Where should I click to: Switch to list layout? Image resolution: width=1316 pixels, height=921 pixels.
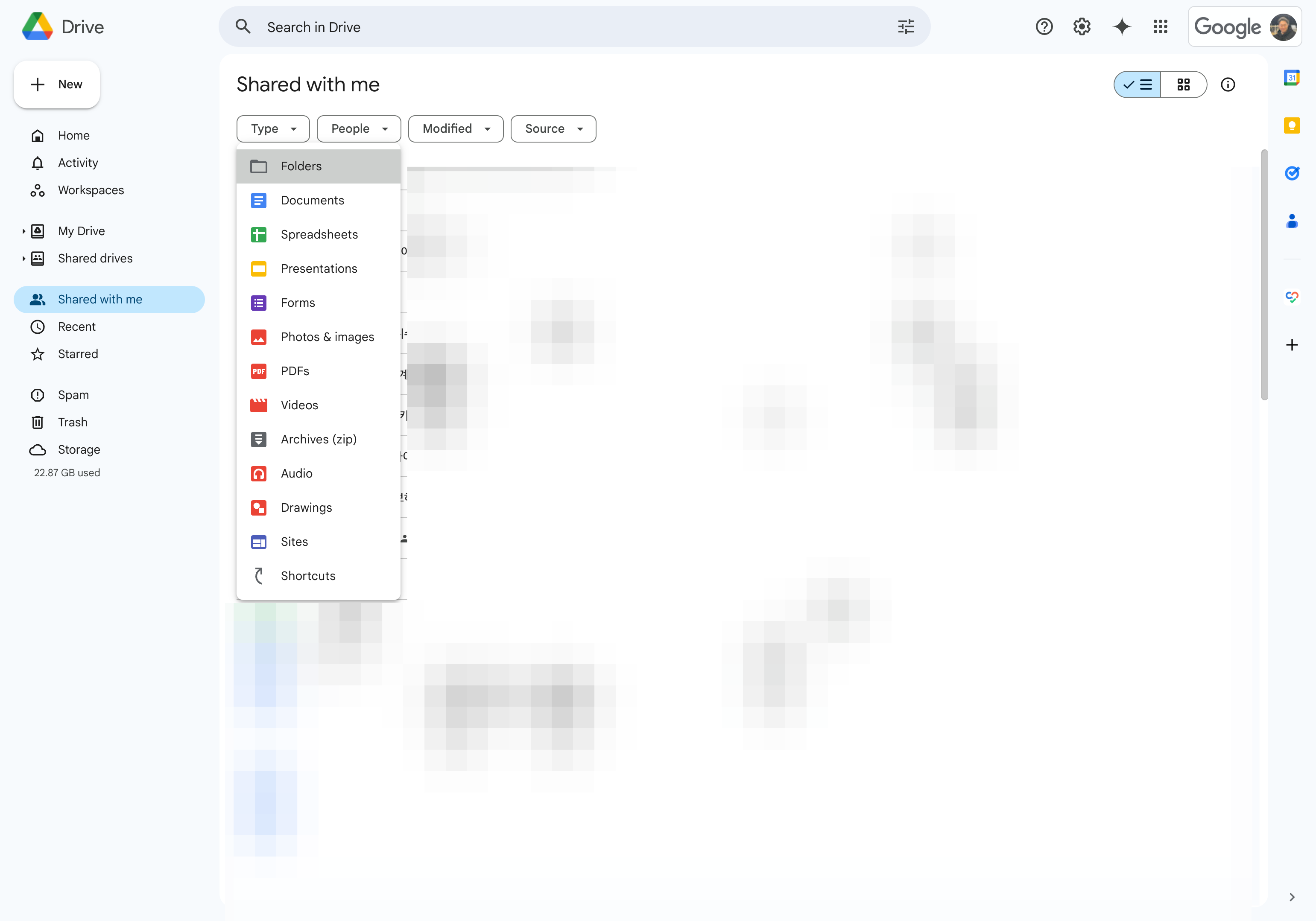coord(1137,85)
